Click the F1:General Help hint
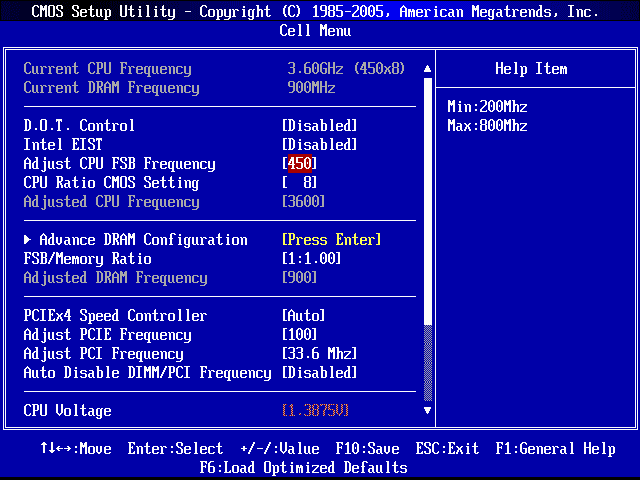Screen dimensions: 640x480 coord(556,449)
